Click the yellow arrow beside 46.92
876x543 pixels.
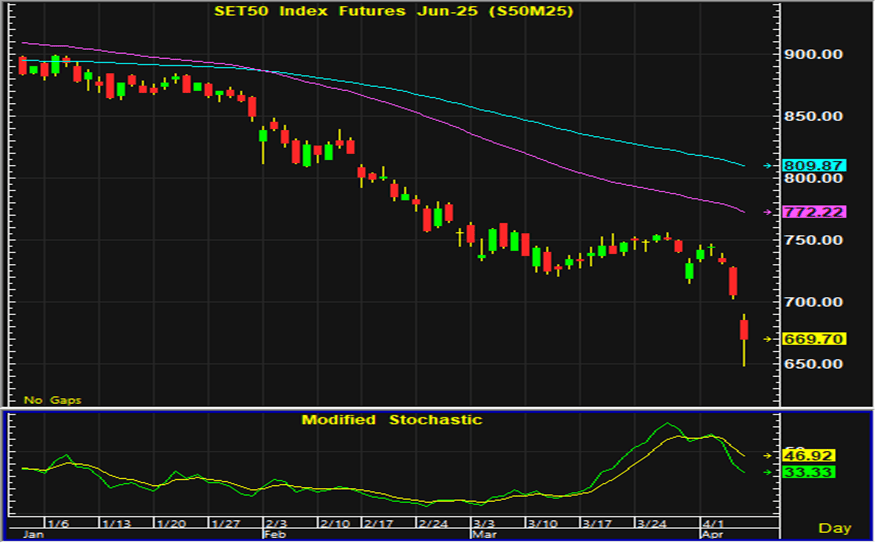tap(767, 455)
